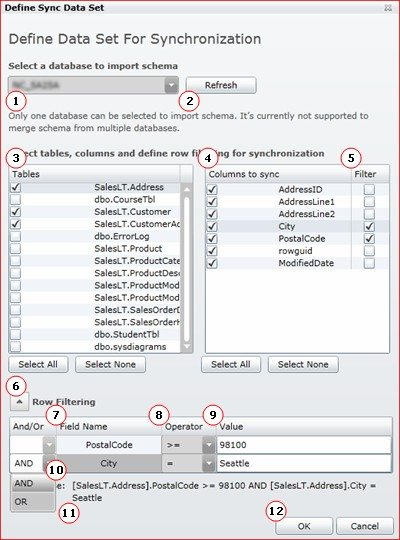
Task: Click the Columns to sync header
Action: 278,174
